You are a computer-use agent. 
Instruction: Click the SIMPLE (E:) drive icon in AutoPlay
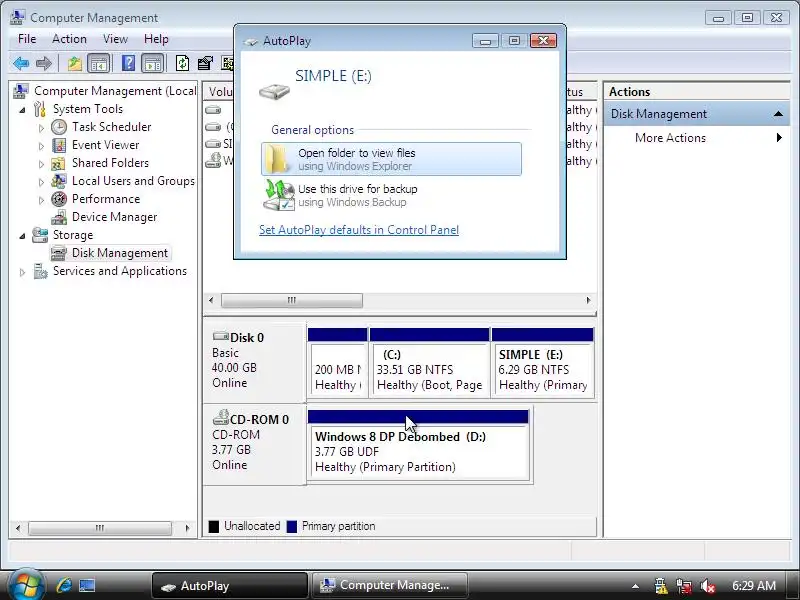pyautogui.click(x=274, y=92)
